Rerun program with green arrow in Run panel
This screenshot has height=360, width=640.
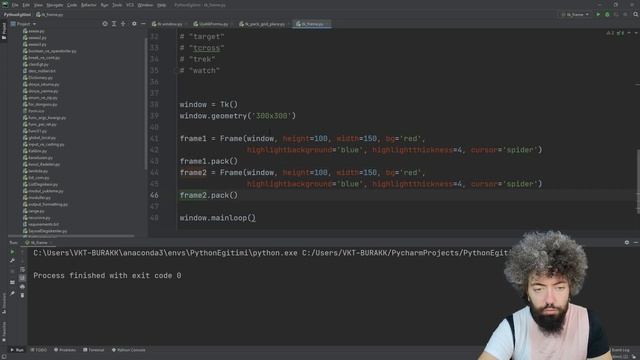pos(12,252)
